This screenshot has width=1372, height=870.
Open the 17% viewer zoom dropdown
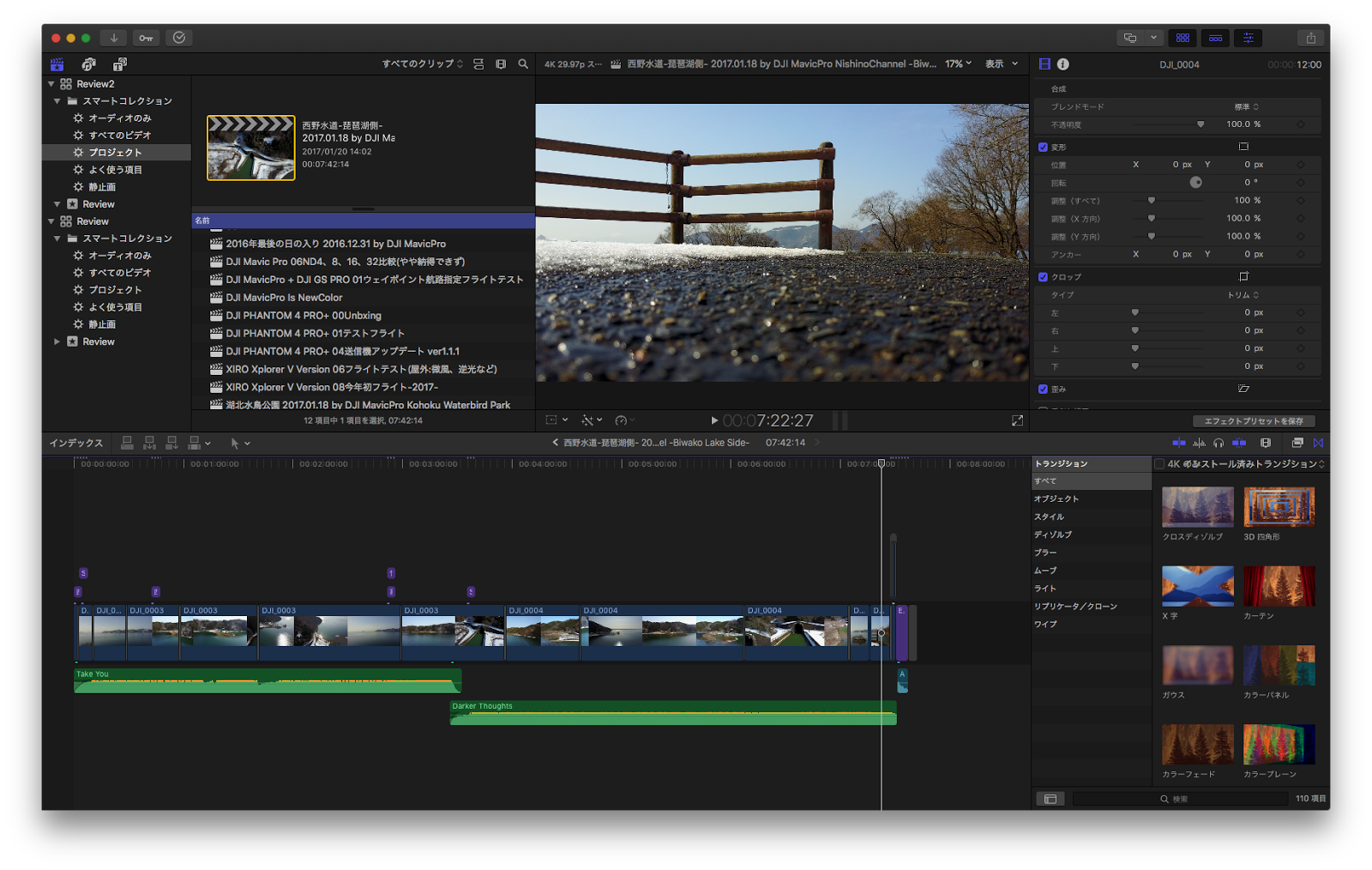(959, 64)
